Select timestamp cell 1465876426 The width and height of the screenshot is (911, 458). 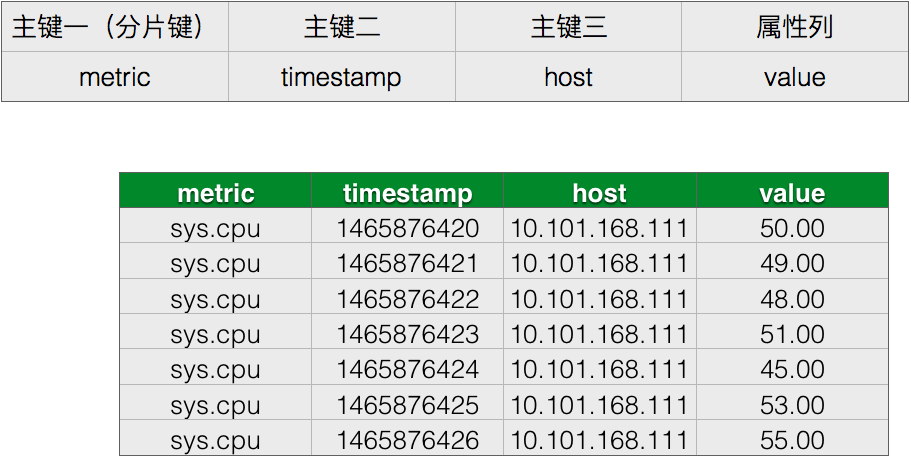[407, 438]
